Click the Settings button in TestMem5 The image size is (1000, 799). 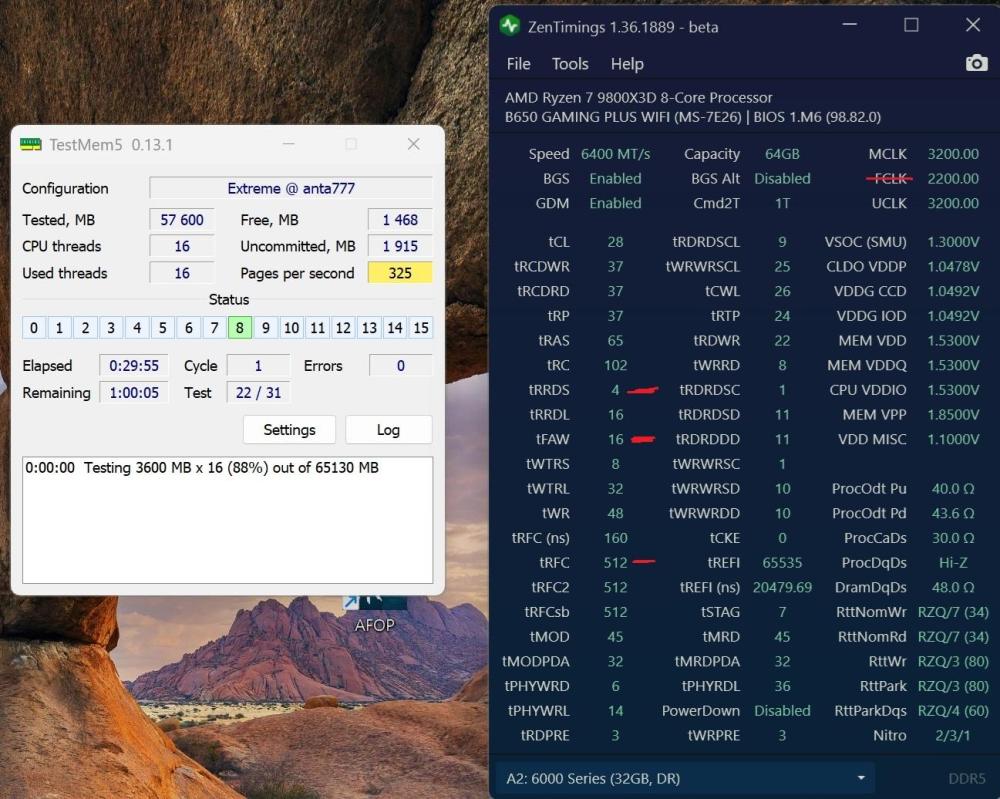coord(289,430)
